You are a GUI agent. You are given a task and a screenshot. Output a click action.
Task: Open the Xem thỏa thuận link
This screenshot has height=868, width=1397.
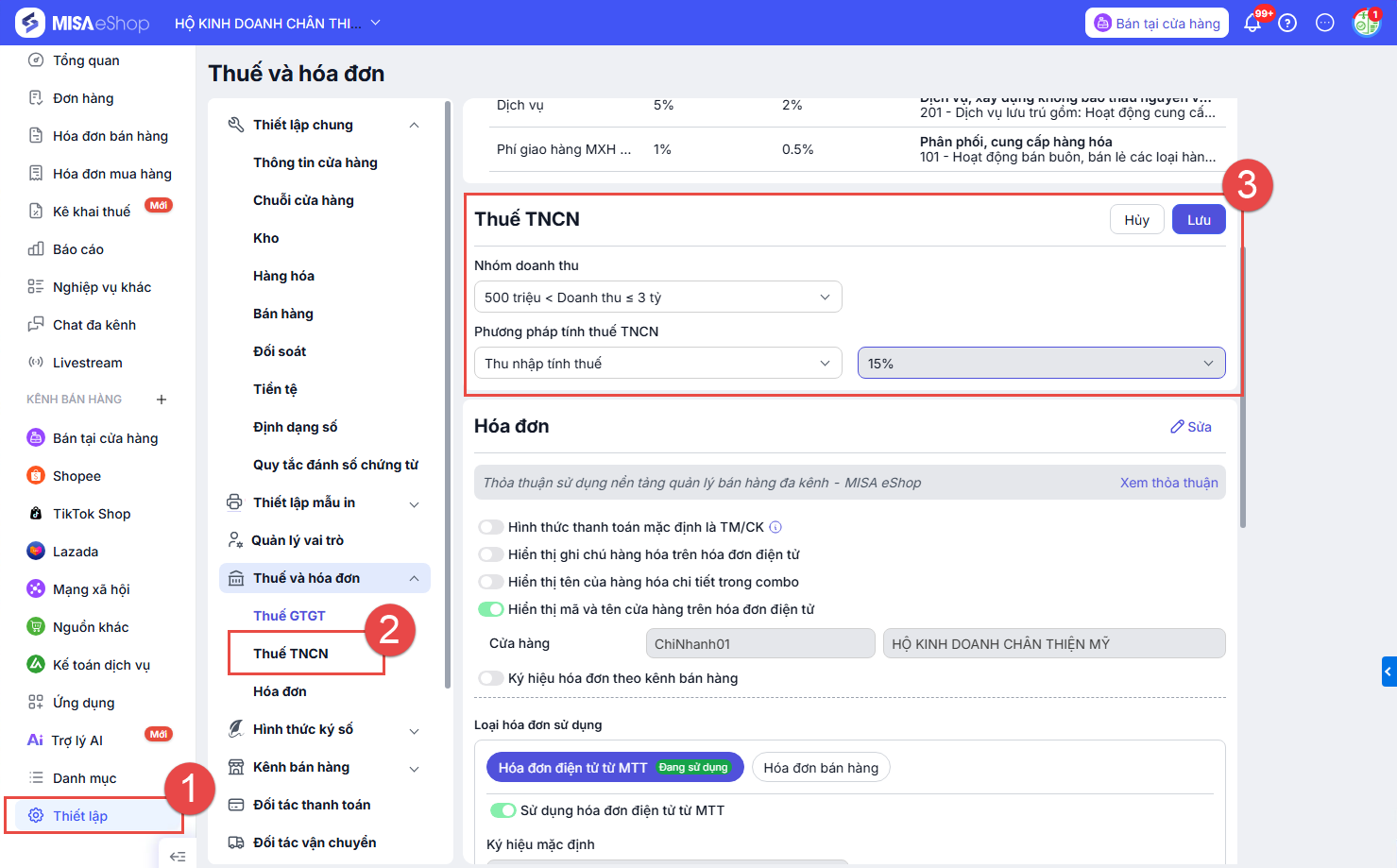[x=1168, y=483]
